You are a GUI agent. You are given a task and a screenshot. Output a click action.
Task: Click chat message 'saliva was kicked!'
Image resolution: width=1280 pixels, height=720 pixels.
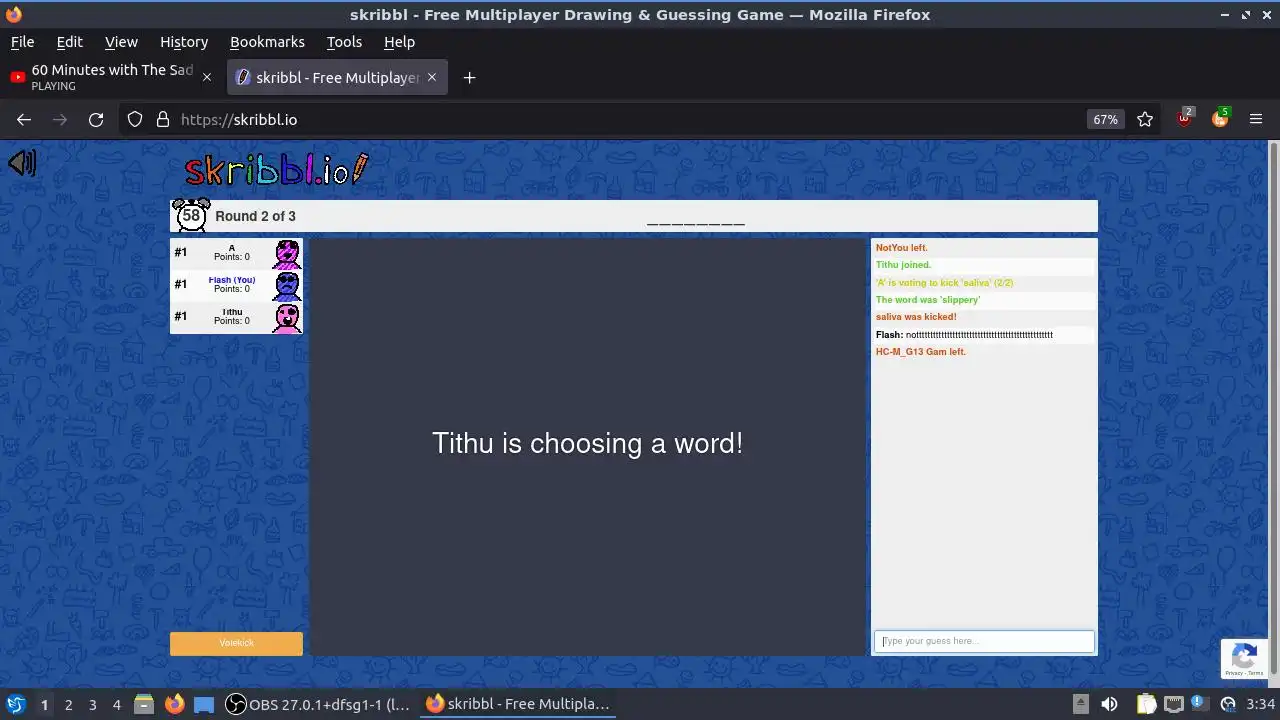coord(916,317)
